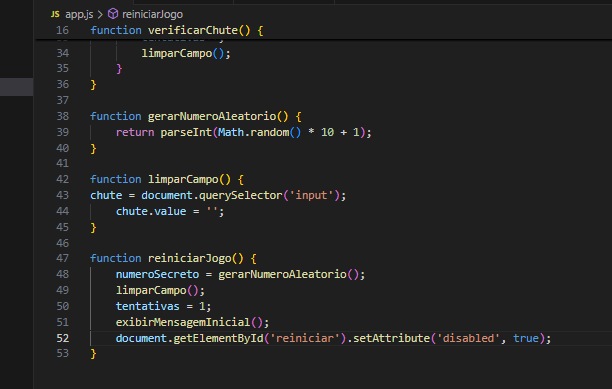Click the true keyword on line 52
The image size is (612, 389).
point(526,338)
